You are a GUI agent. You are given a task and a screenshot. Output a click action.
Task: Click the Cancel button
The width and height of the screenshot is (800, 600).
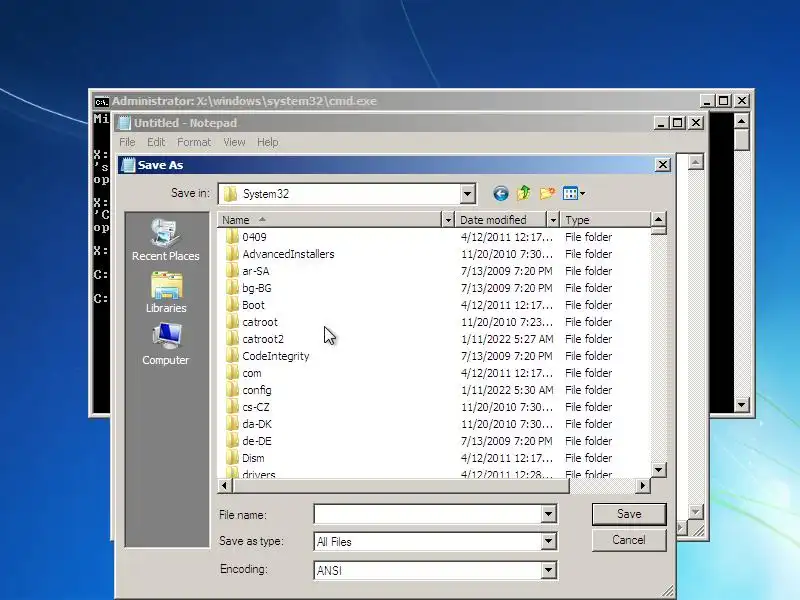click(x=629, y=540)
